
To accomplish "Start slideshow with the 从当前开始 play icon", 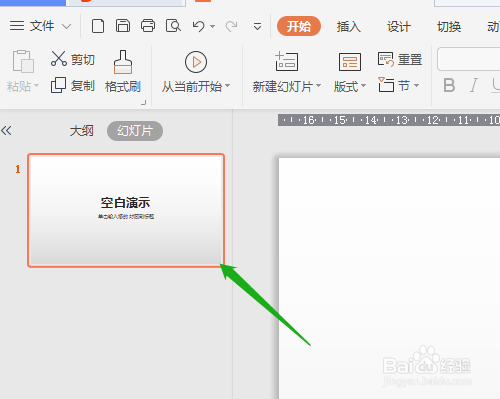I will coord(196,62).
